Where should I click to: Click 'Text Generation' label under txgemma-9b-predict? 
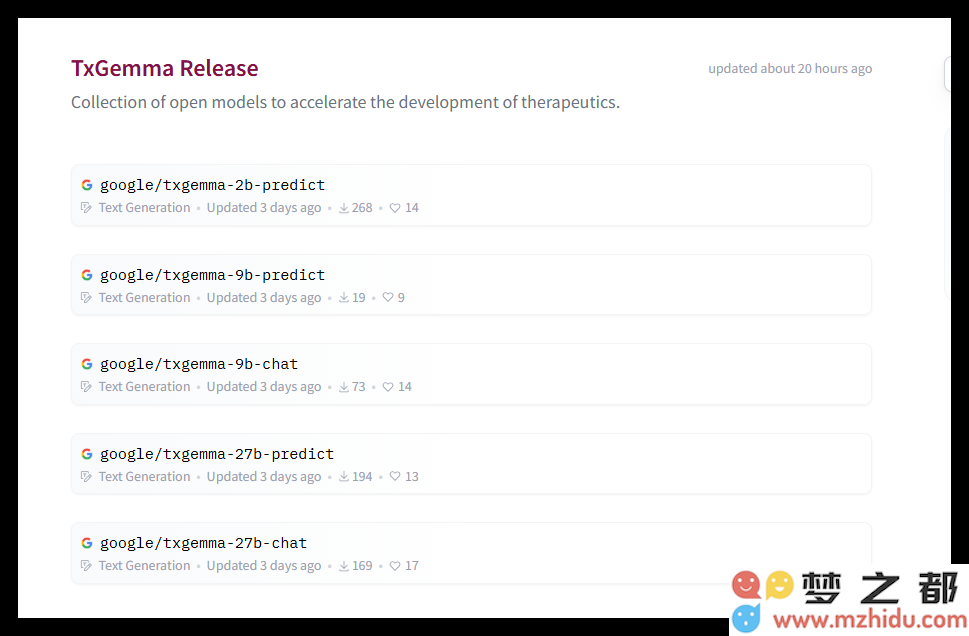tap(144, 298)
